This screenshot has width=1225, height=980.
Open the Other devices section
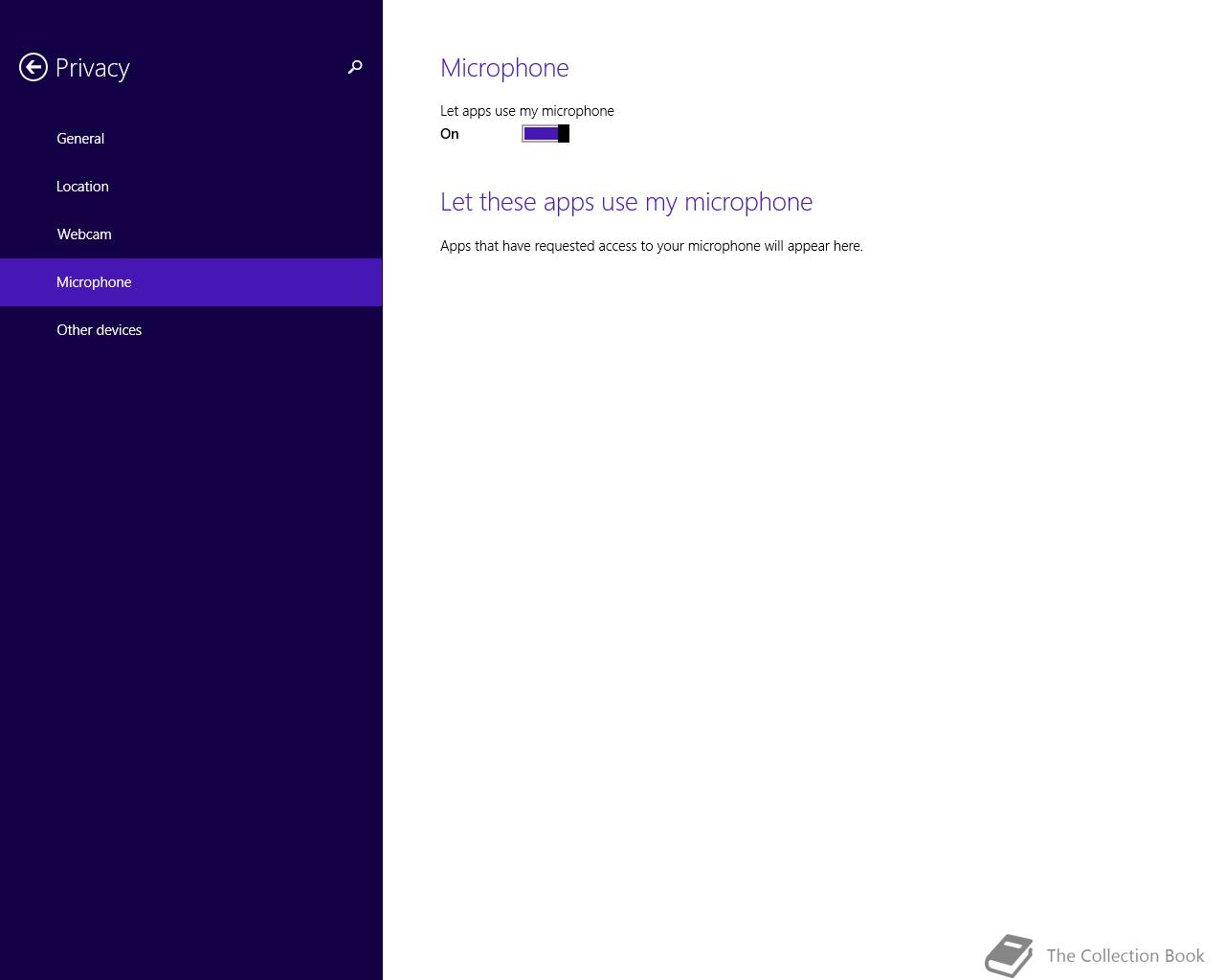pyautogui.click(x=191, y=330)
